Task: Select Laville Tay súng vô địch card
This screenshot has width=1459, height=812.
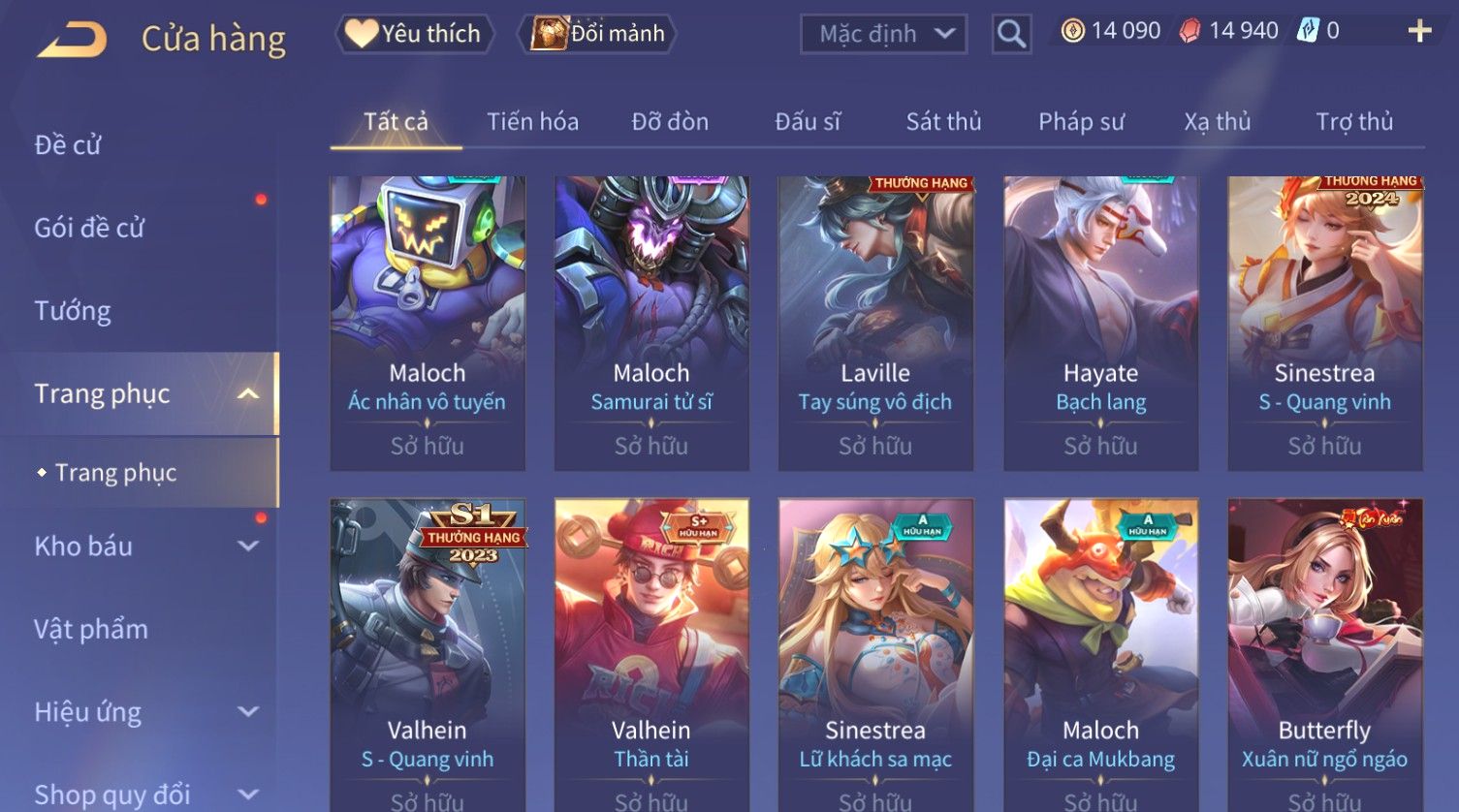Action: (875, 324)
